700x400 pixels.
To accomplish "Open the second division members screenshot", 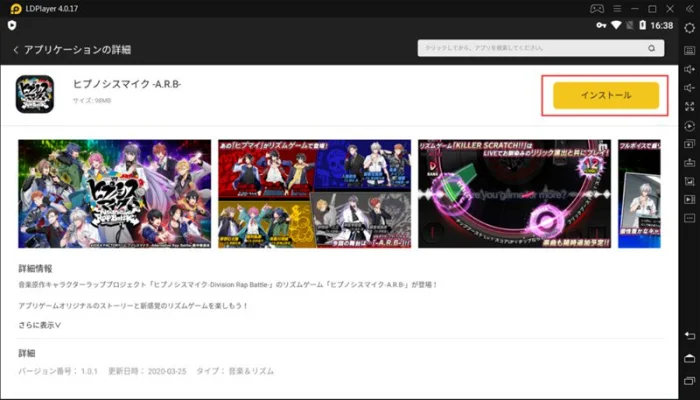I will tap(315, 194).
